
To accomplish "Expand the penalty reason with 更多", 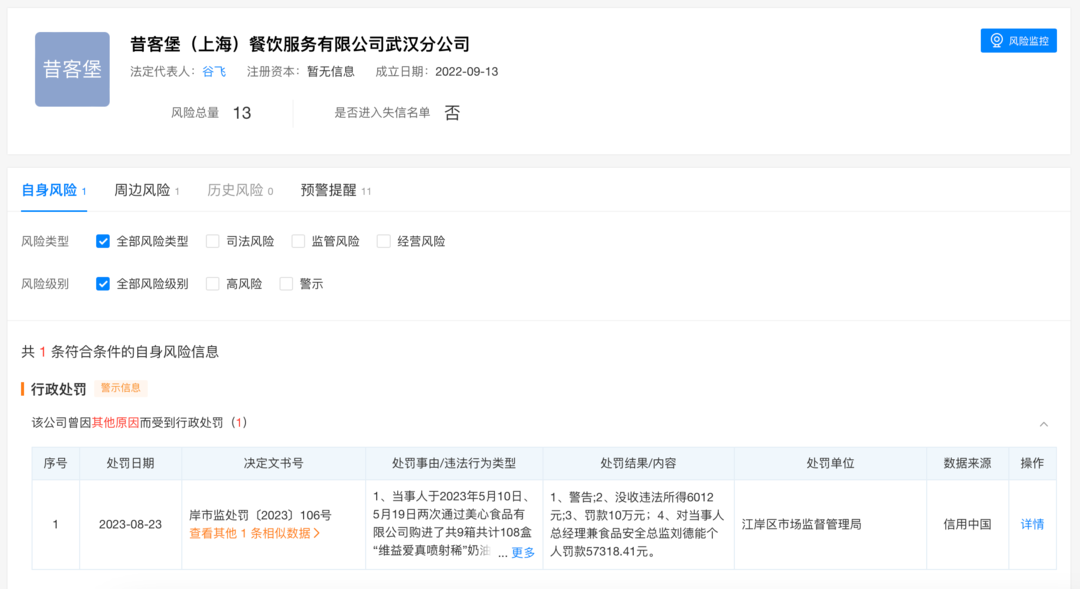I will click(523, 552).
